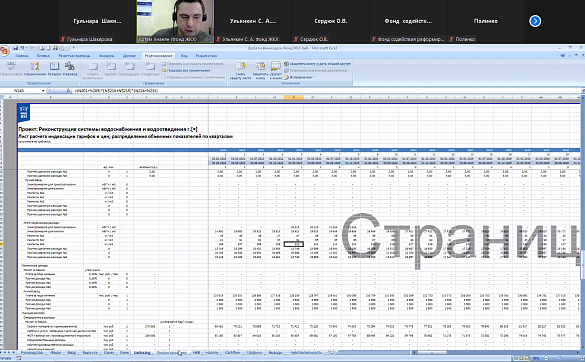Click into the Name Box field
Image resolution: width=585 pixels, height=362 pixels.
[x=21, y=91]
